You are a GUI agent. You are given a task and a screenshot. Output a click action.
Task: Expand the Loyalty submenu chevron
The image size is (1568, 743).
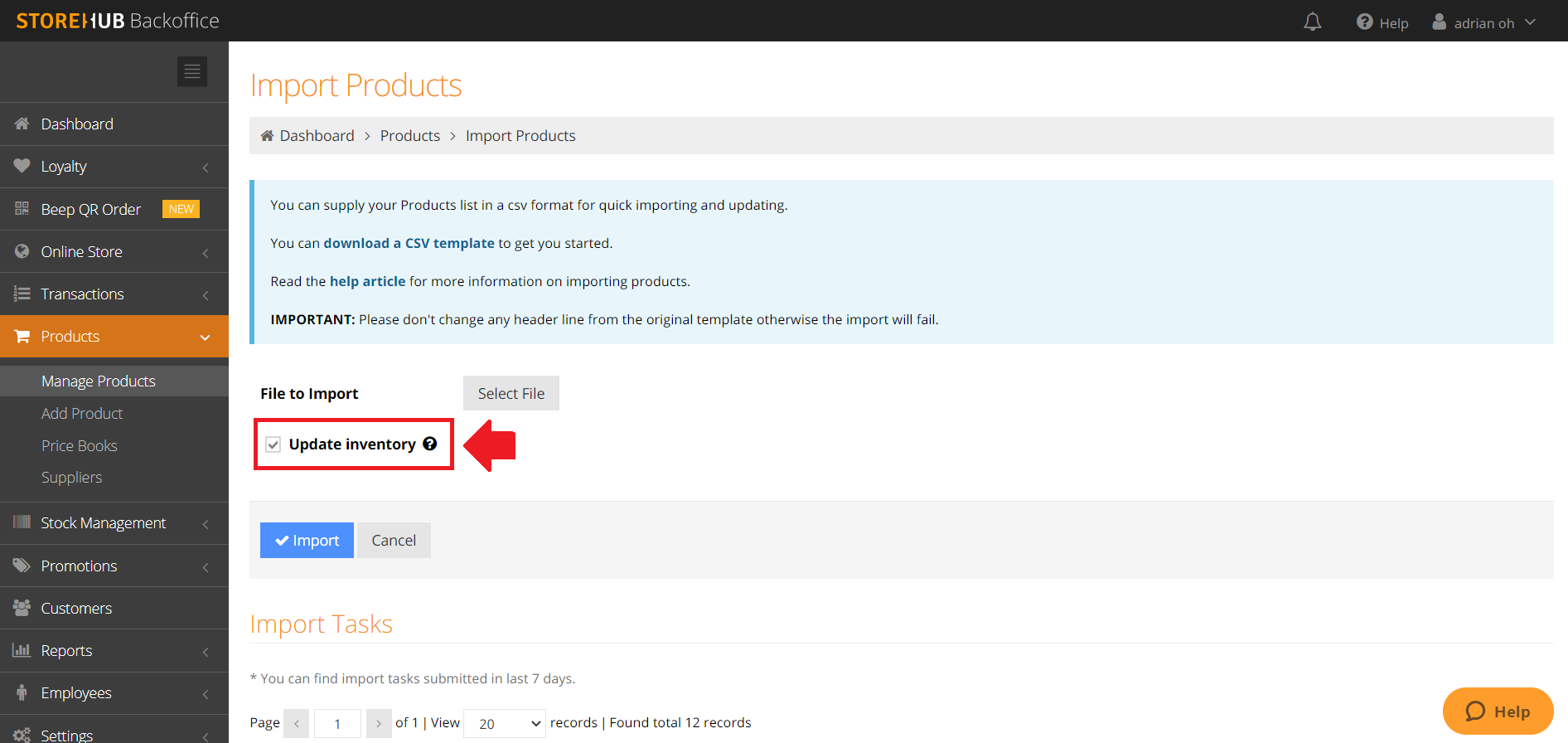click(x=206, y=168)
